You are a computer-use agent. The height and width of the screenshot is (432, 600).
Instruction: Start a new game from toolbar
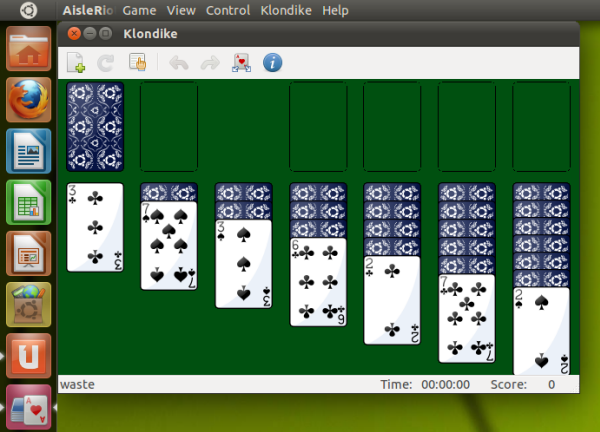[x=77, y=63]
